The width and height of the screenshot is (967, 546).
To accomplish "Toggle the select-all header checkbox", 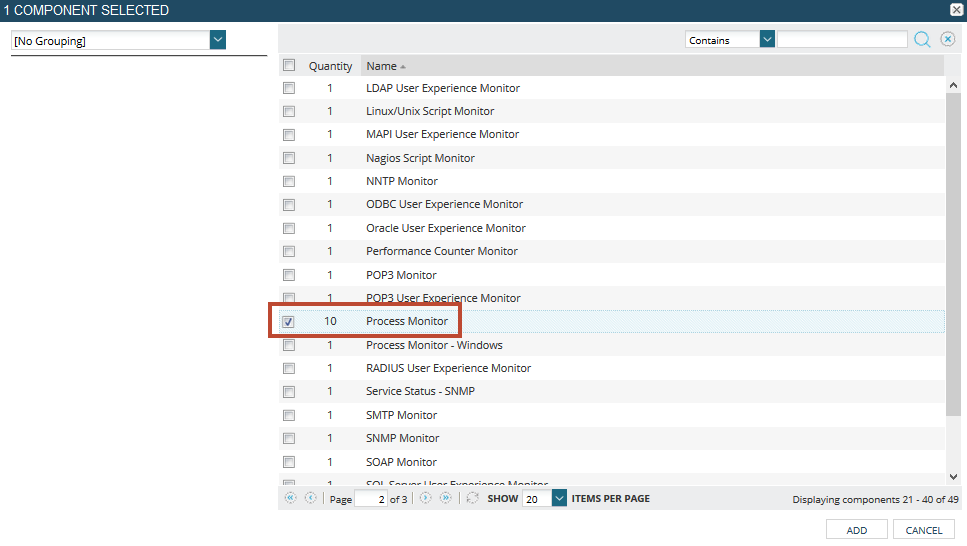I will (x=289, y=66).
